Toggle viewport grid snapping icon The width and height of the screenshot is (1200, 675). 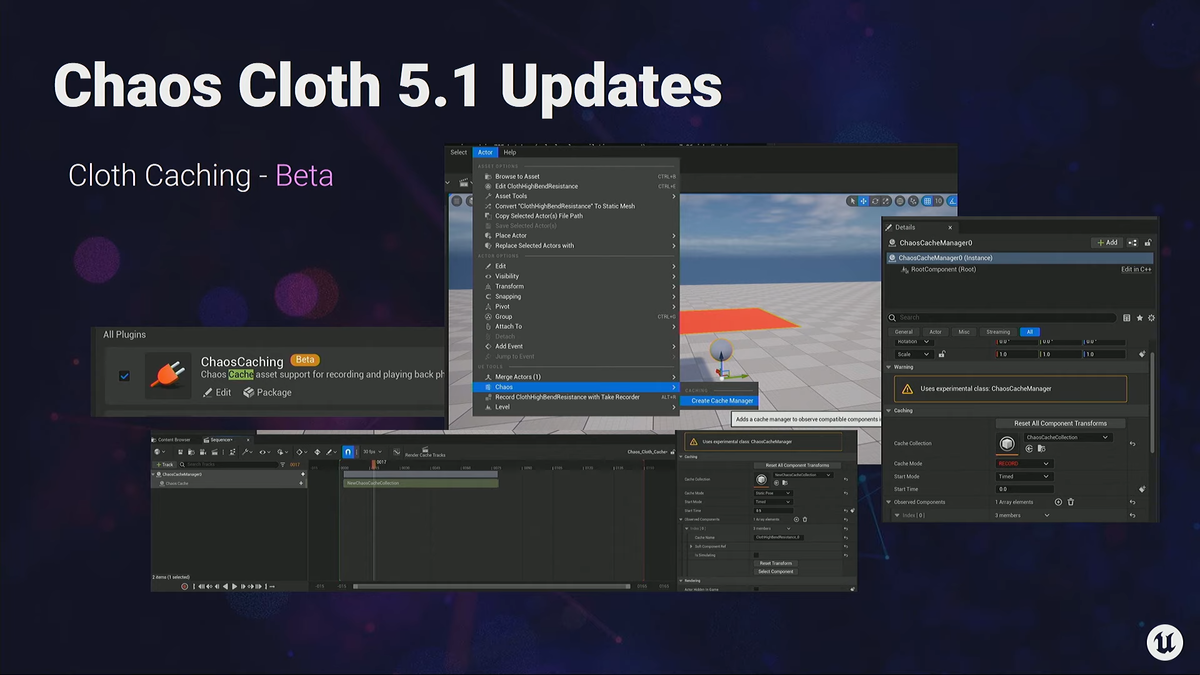pos(927,201)
